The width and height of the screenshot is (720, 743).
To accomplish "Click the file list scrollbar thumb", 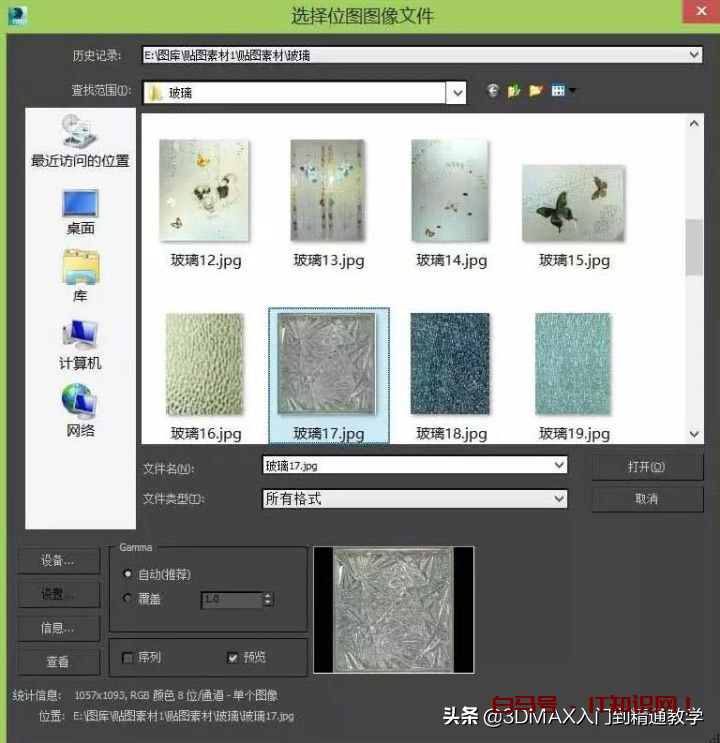I will pos(694,246).
